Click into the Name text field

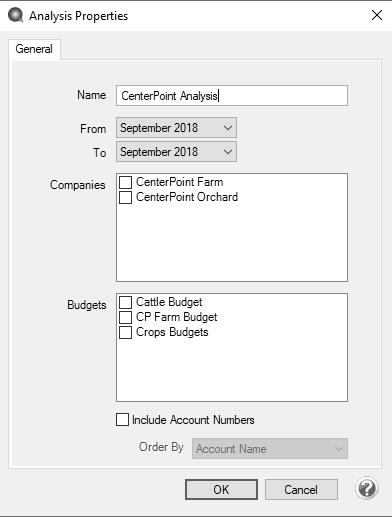[232, 96]
